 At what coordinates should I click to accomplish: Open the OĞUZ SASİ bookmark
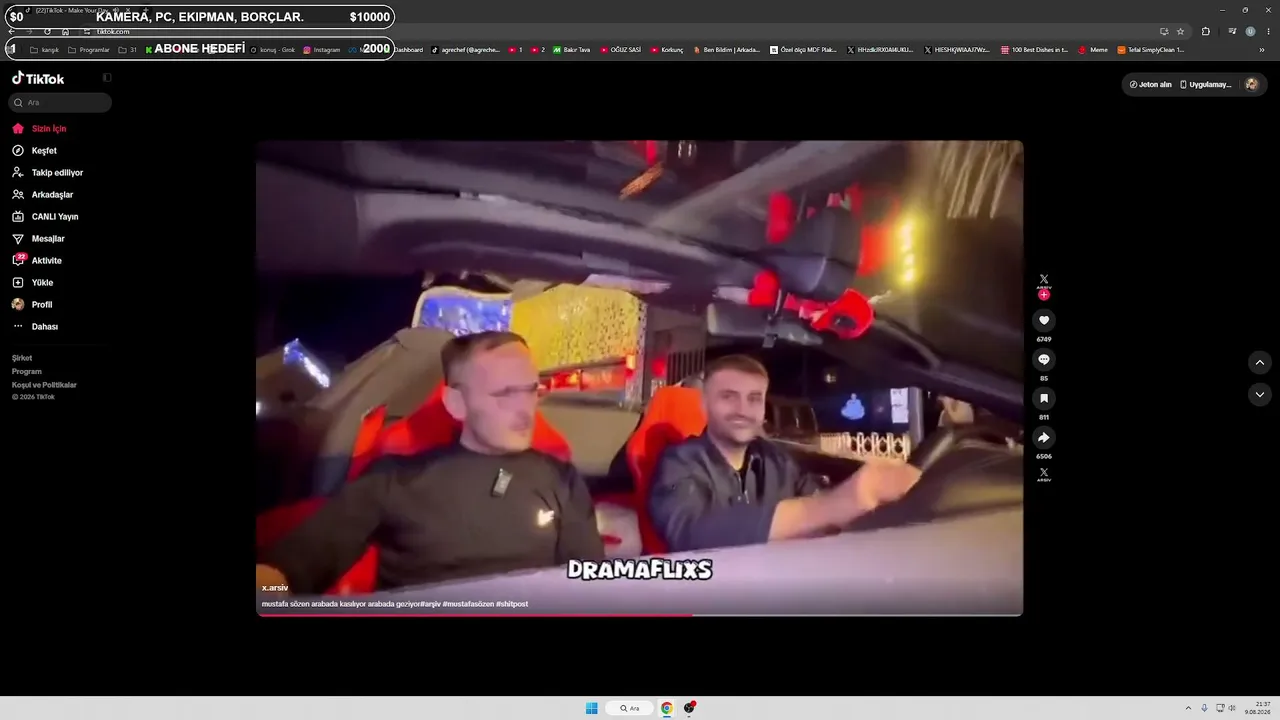[x=620, y=50]
